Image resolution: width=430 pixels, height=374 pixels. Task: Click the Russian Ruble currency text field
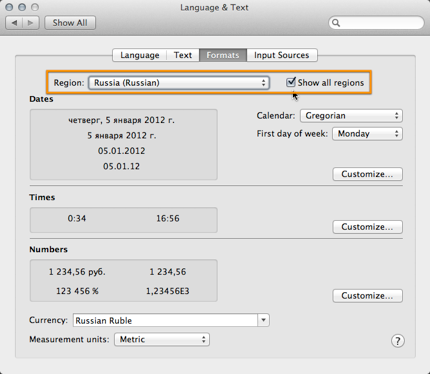[x=165, y=320]
